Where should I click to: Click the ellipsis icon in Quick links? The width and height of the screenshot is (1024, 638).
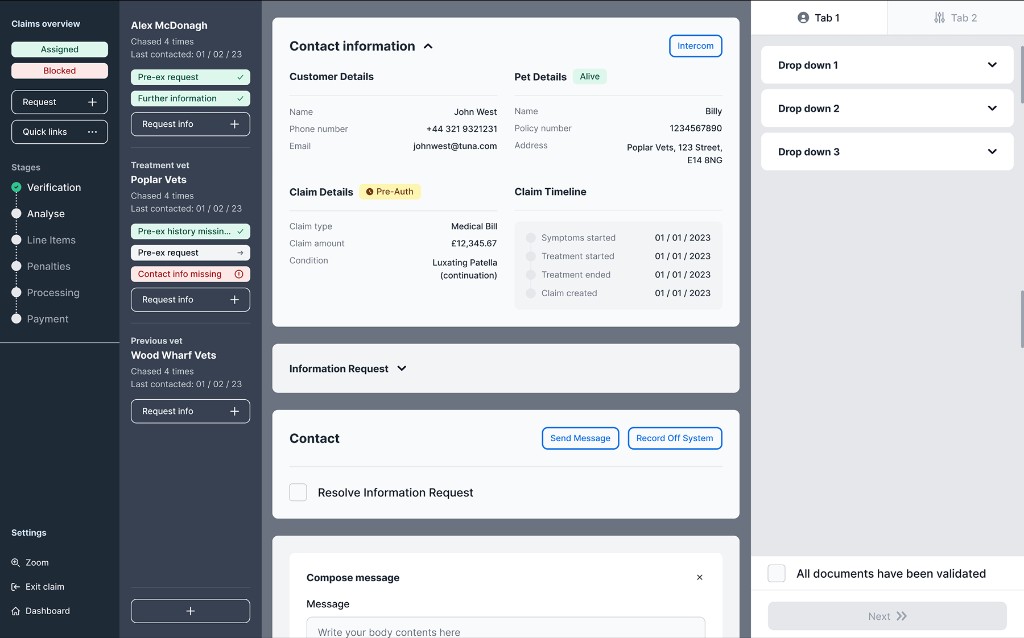coord(92,132)
